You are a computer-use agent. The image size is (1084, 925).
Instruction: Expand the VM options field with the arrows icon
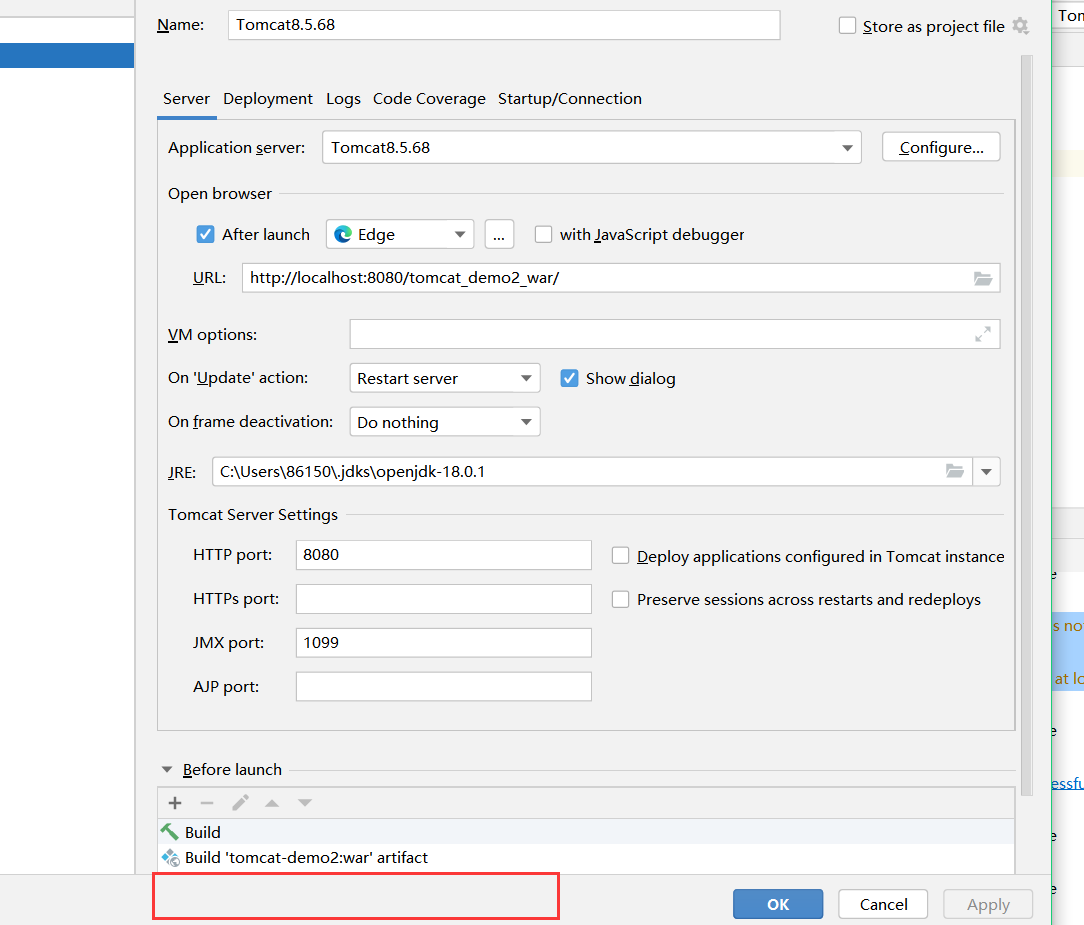[x=982, y=335]
